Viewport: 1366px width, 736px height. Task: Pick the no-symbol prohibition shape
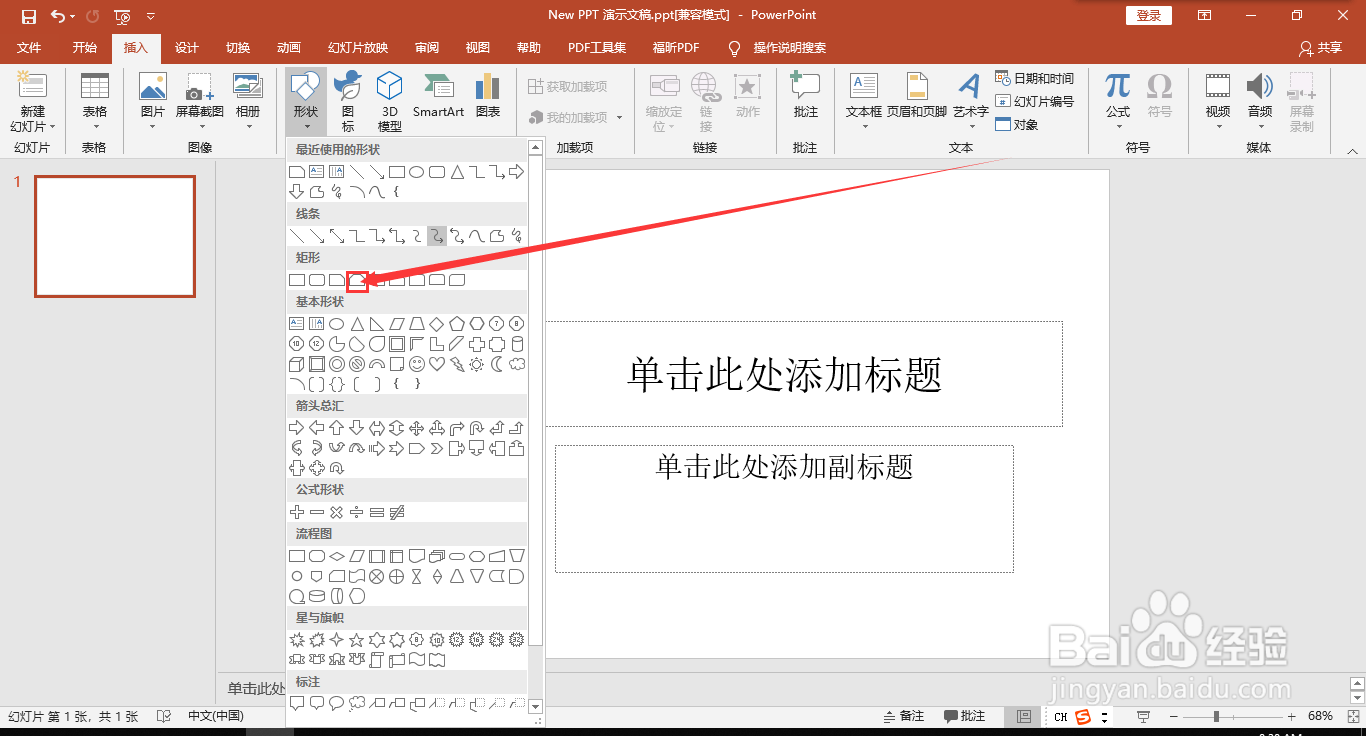click(357, 364)
